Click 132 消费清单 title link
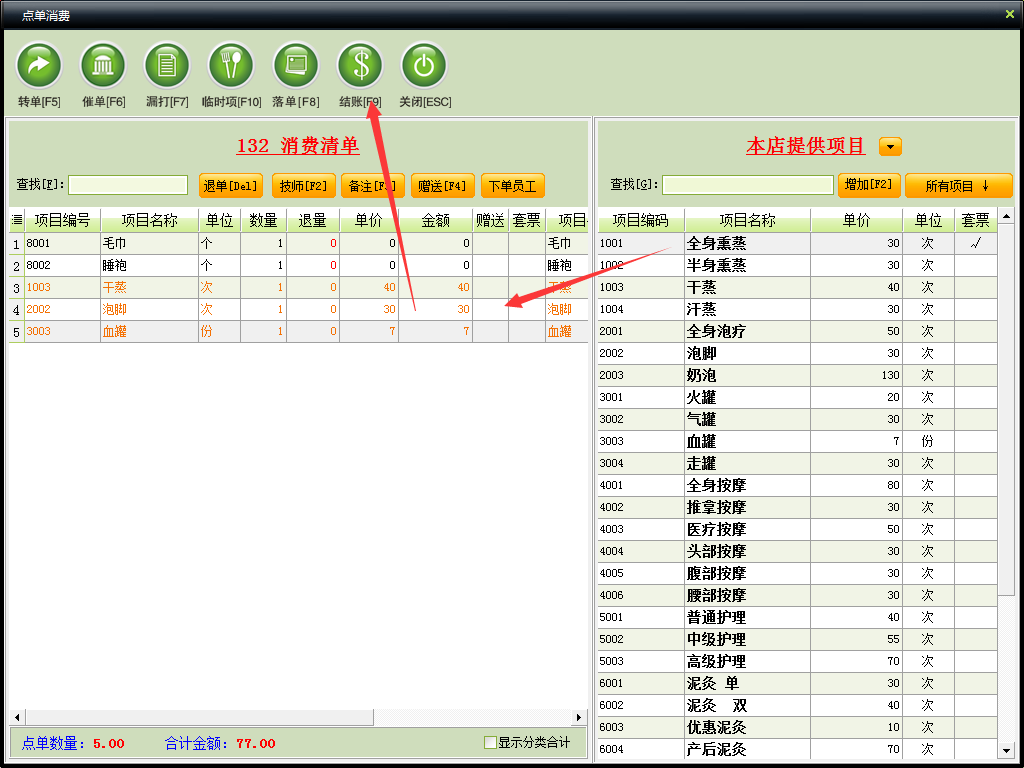 [x=298, y=145]
